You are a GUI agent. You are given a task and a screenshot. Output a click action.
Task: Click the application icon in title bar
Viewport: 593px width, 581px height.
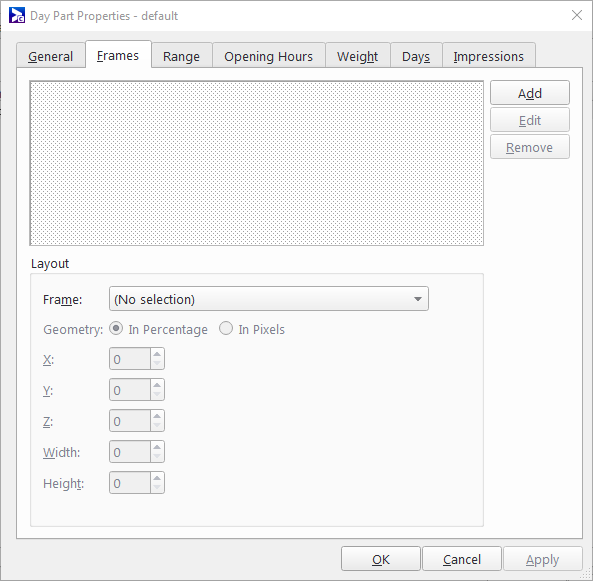click(17, 16)
